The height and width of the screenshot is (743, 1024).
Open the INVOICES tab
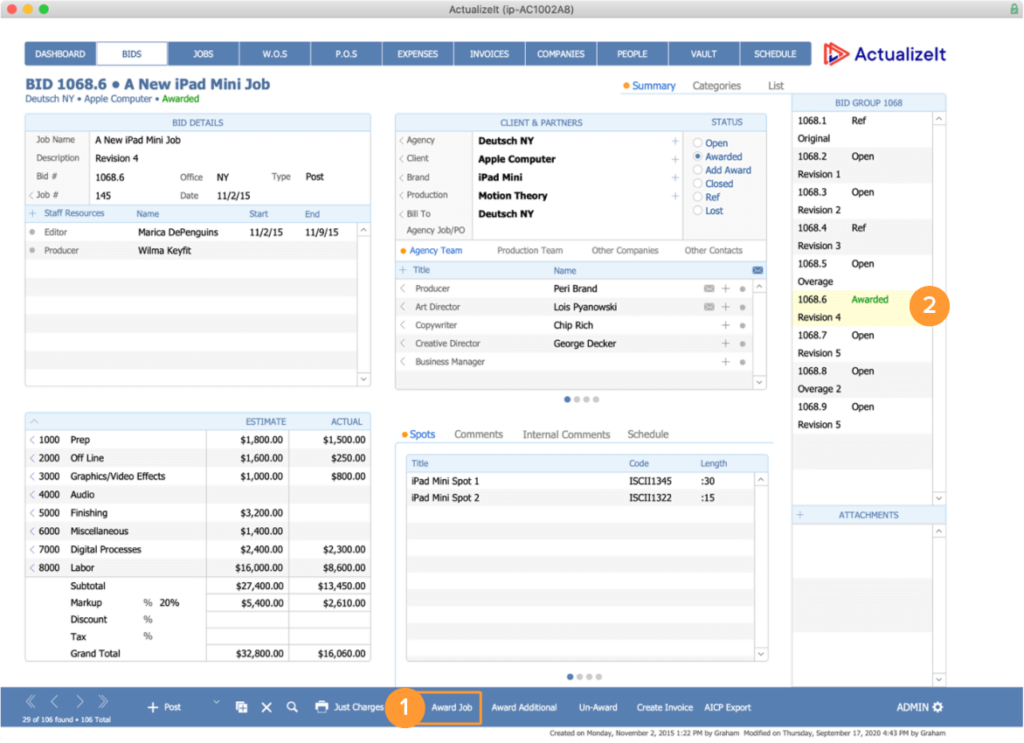coord(489,54)
